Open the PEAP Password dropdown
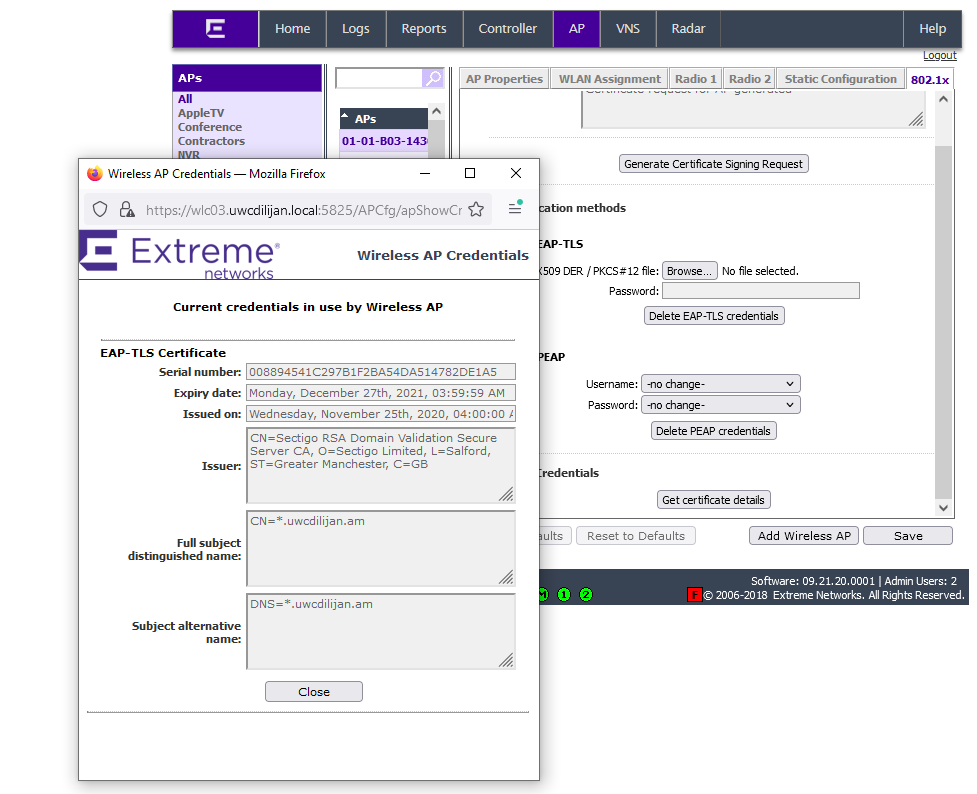The image size is (977, 794). tap(720, 405)
